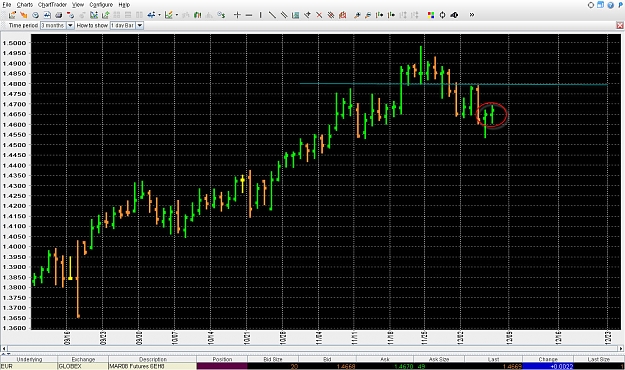Click the teal grid box toolbar icon
Screen dimensions: 625x370
295,15
